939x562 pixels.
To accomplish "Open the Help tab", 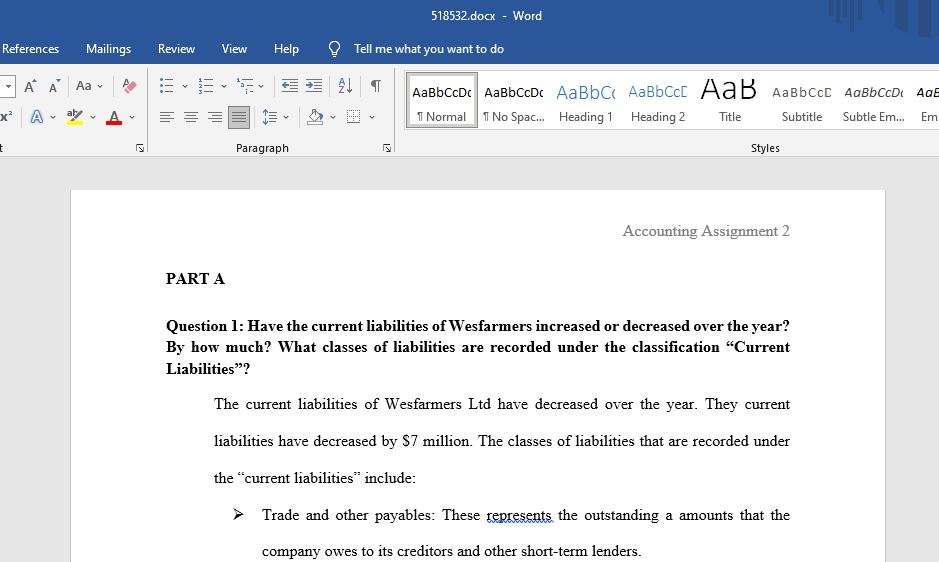I will pos(286,49).
